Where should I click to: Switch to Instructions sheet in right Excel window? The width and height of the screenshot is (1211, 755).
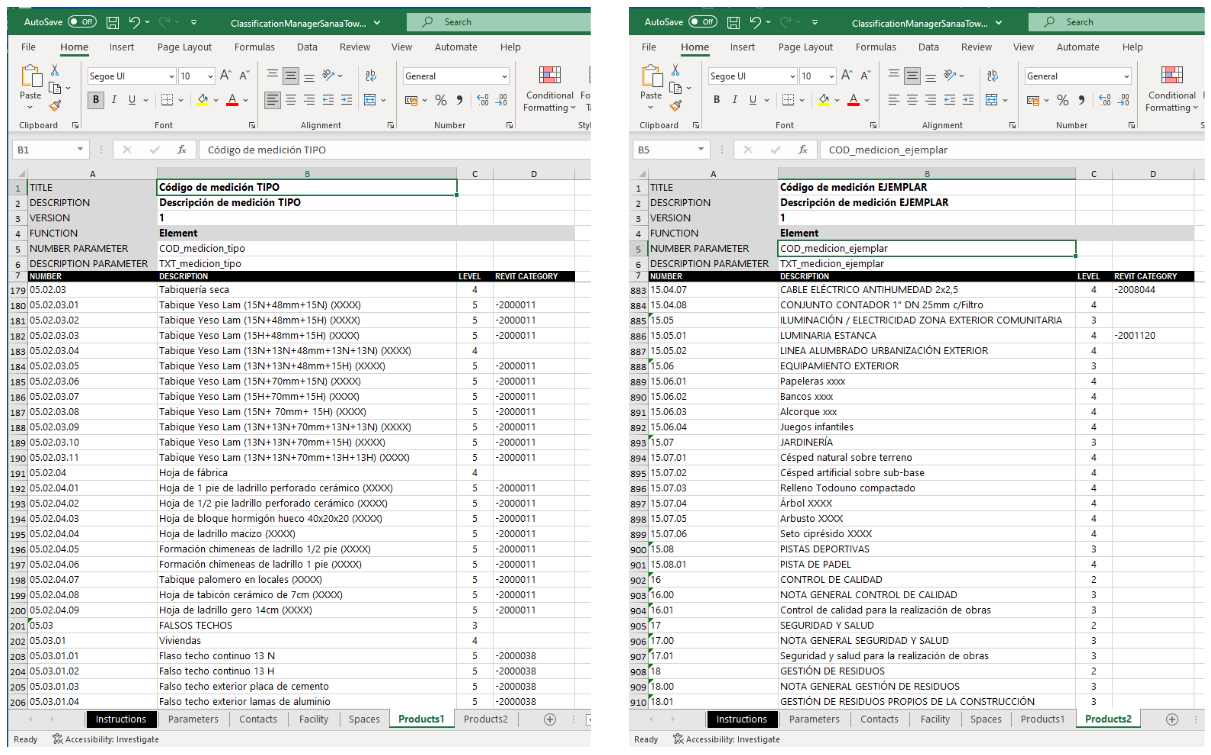[x=742, y=719]
